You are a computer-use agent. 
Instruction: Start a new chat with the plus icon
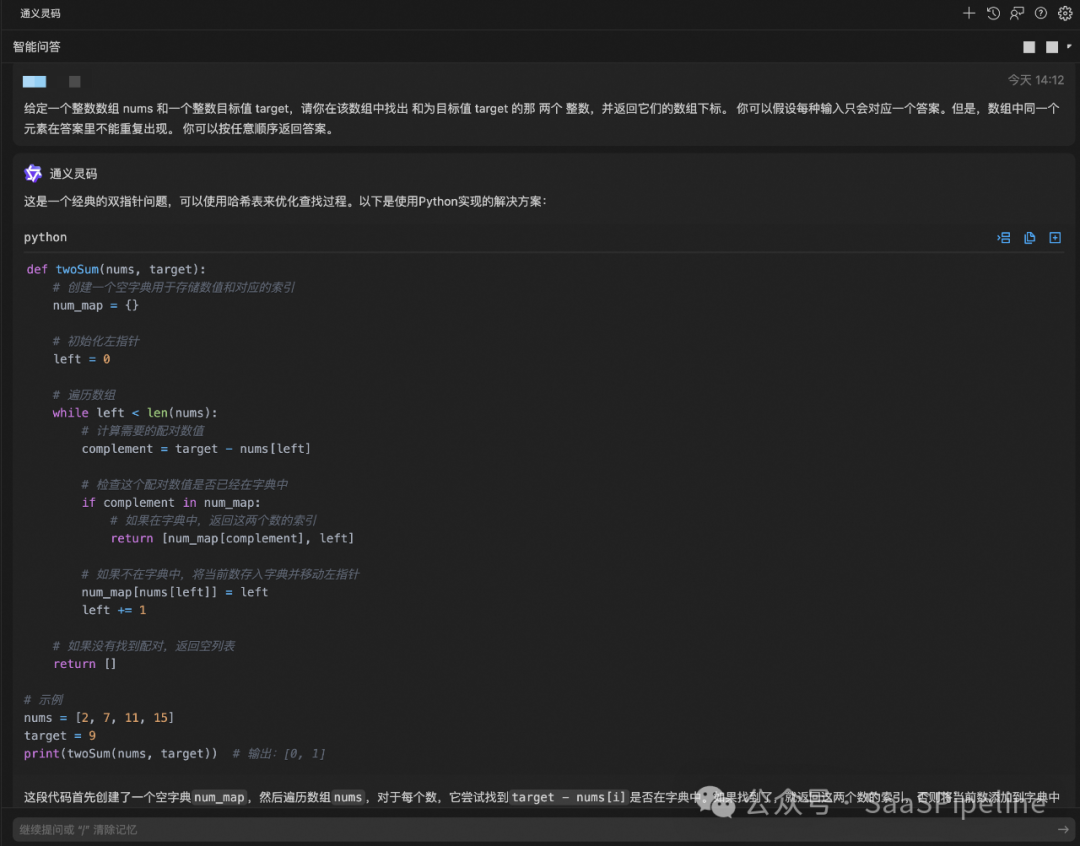click(968, 13)
